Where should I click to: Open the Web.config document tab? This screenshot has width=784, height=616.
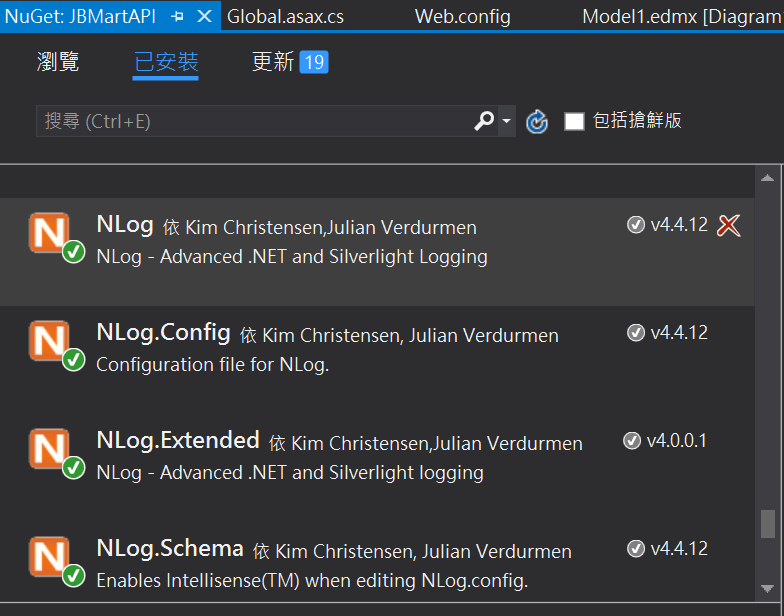point(462,17)
